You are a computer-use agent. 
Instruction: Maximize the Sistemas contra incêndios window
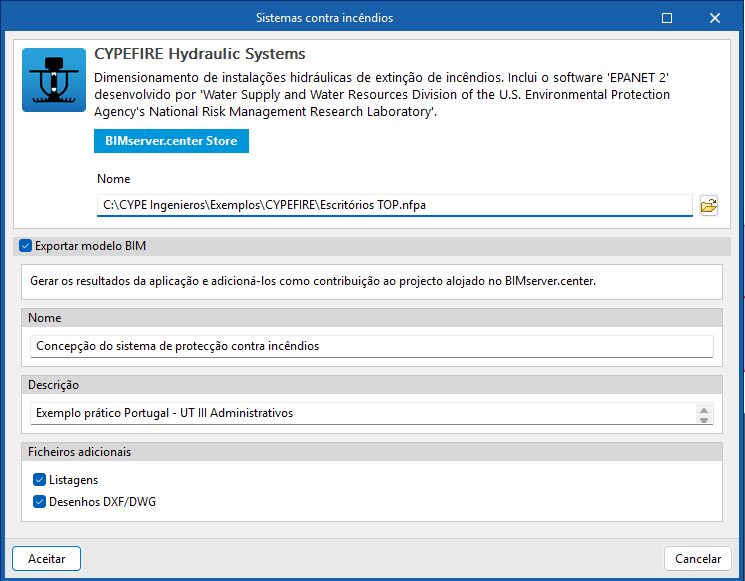point(667,18)
